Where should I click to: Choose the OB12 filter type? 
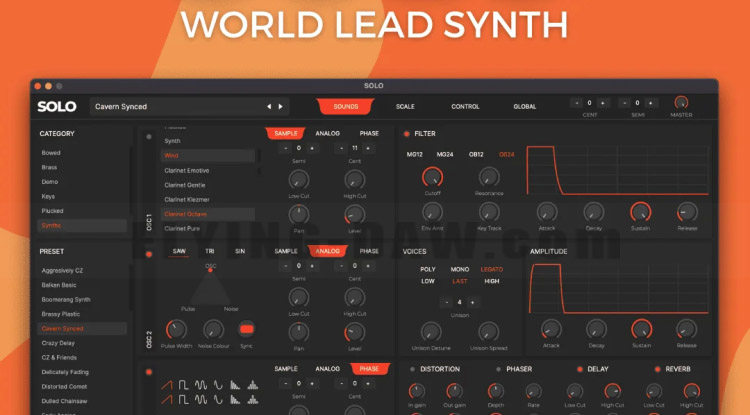pyautogui.click(x=476, y=154)
